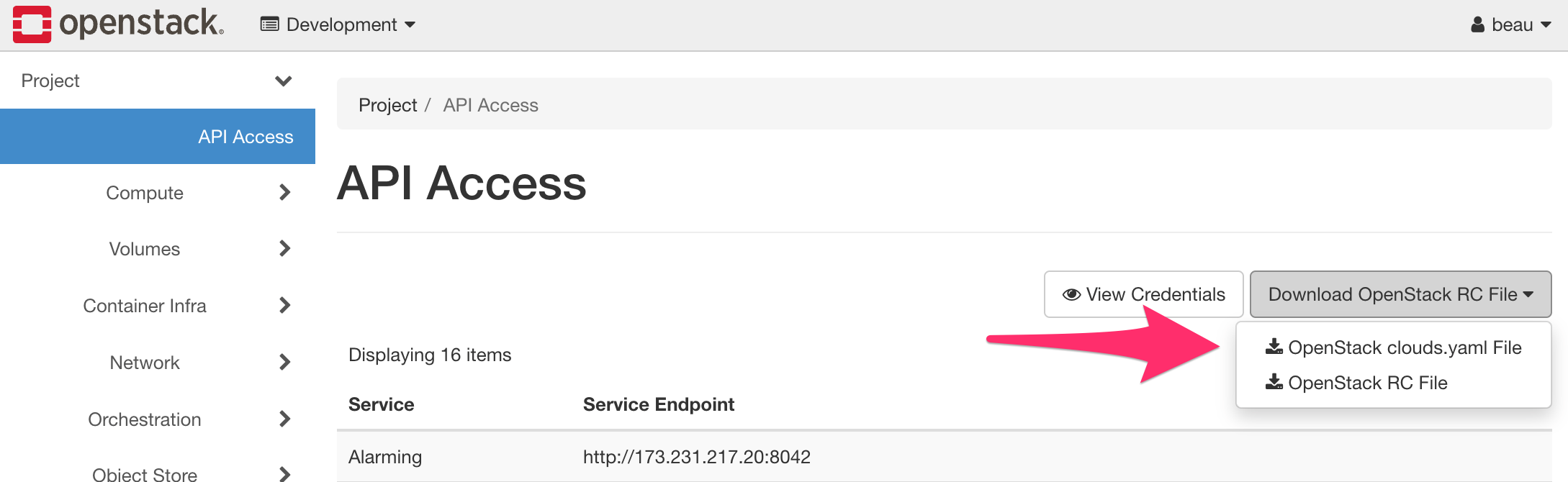Expand the Volumes section chevron
The height and width of the screenshot is (482, 1568).
285,248
